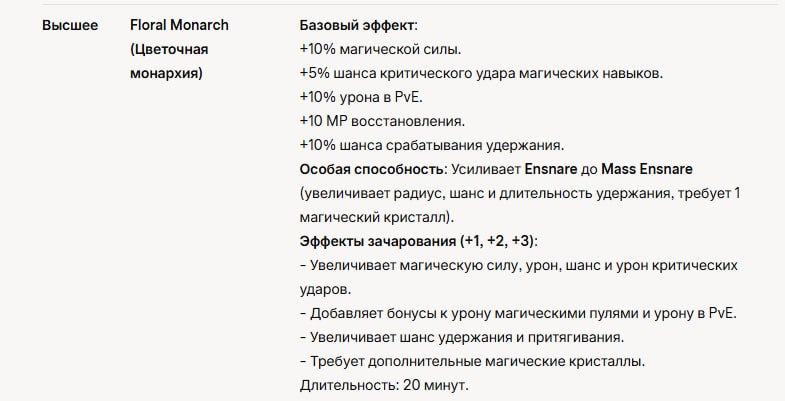Click the bold Ensnare skill name

click(x=551, y=169)
